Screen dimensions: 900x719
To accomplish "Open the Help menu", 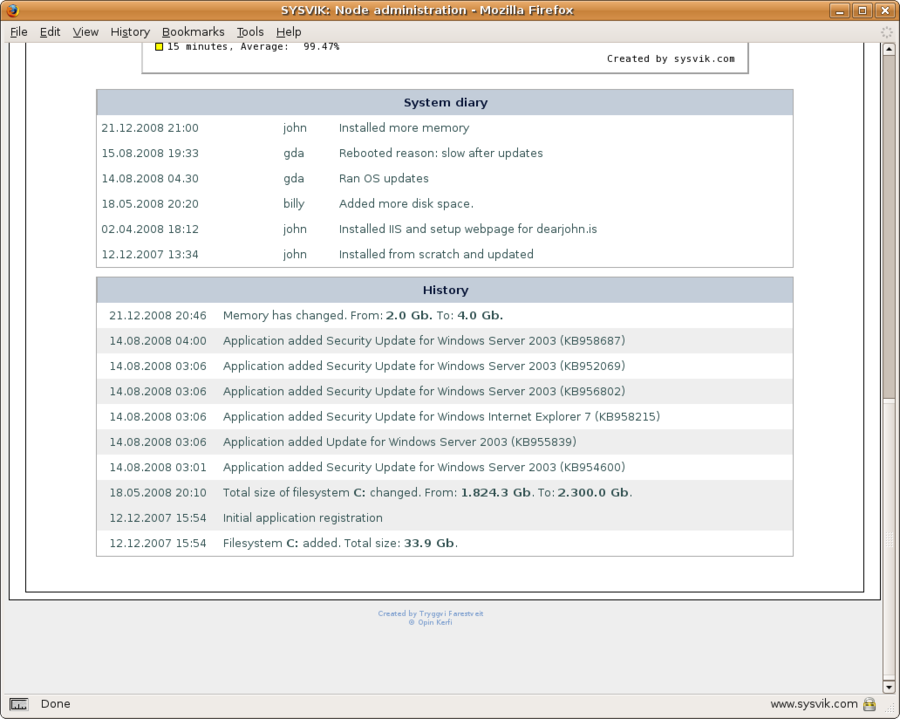I will coord(288,32).
